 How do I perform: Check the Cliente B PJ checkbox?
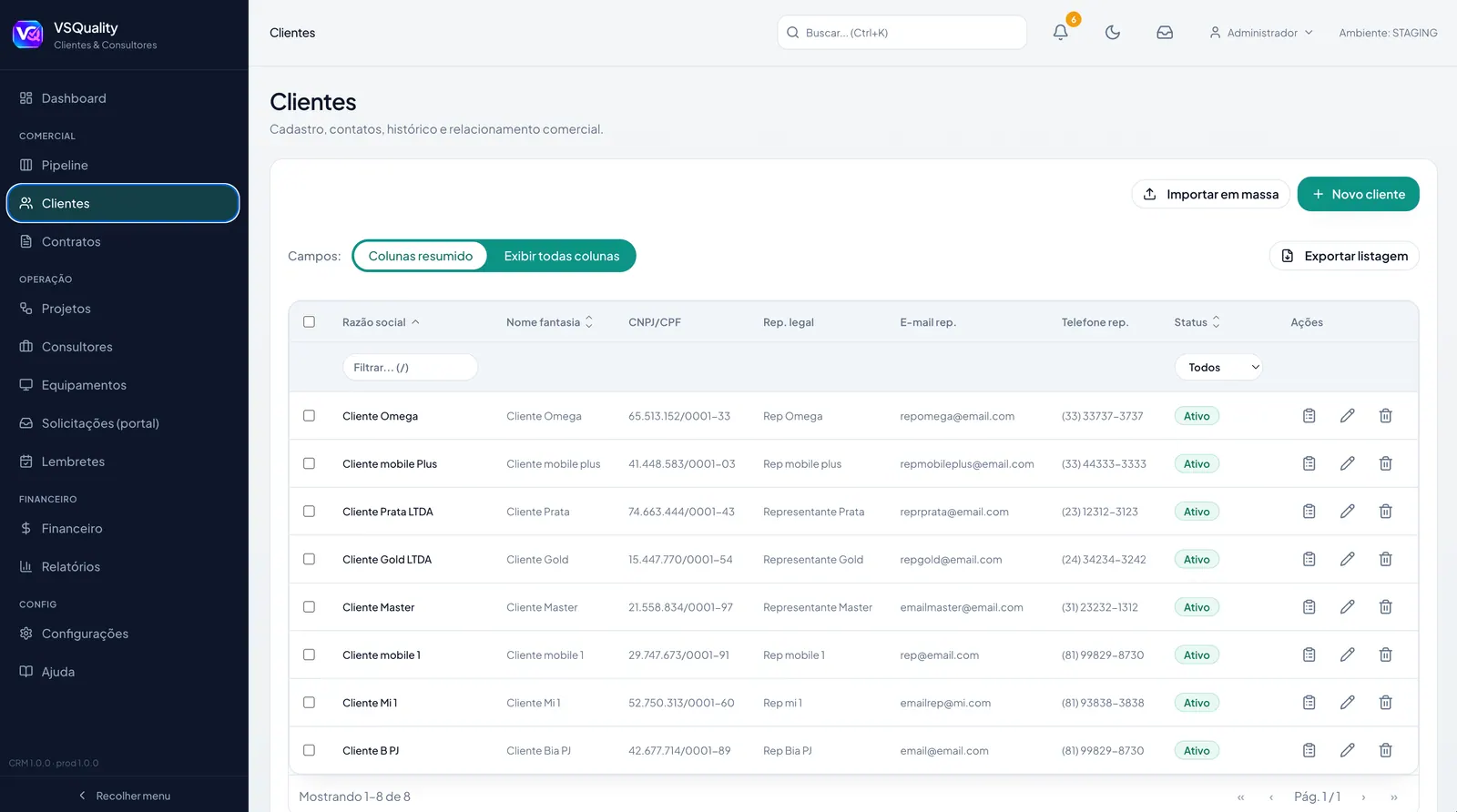click(x=310, y=750)
